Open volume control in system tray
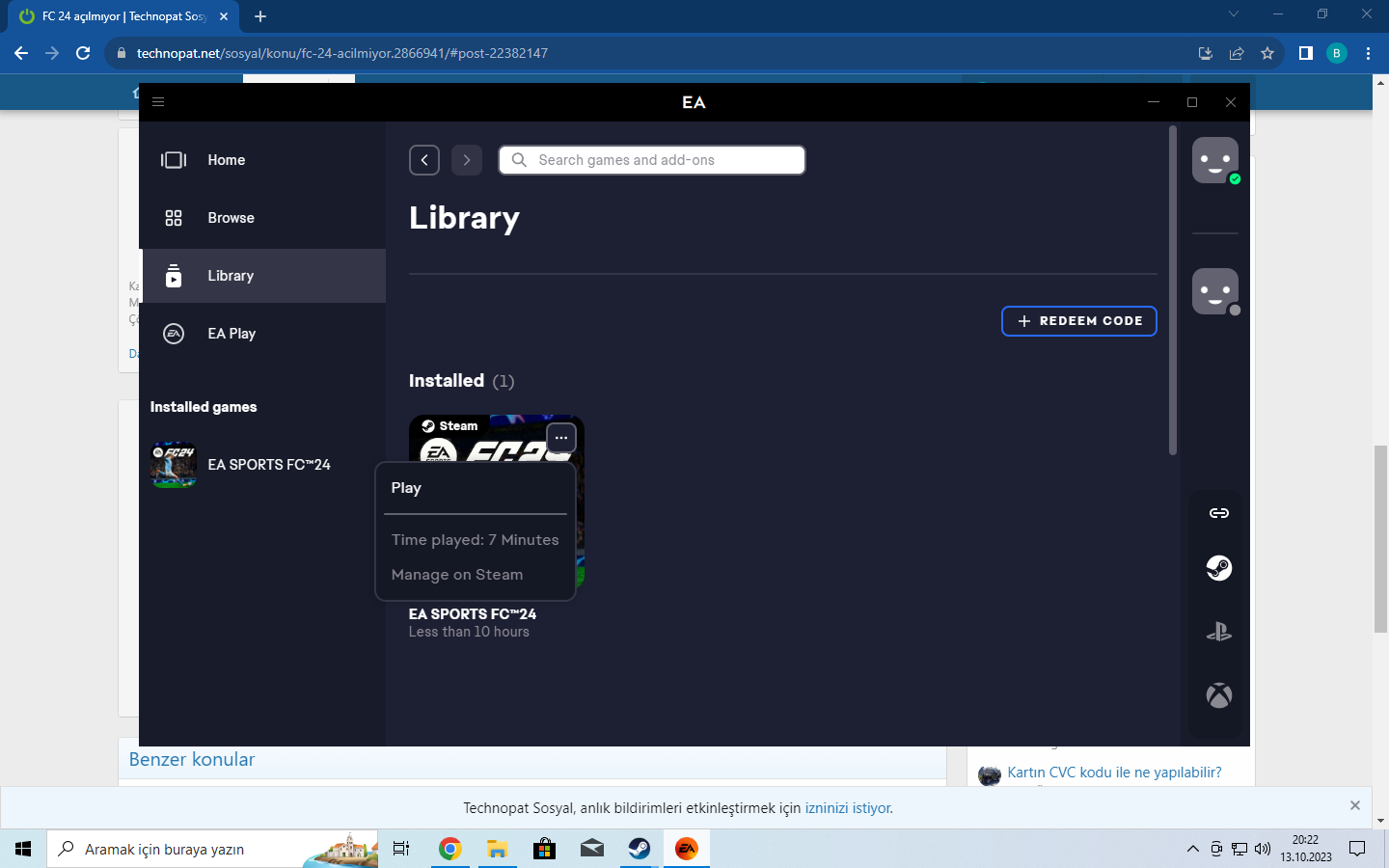Image resolution: width=1389 pixels, height=868 pixels. (1263, 849)
